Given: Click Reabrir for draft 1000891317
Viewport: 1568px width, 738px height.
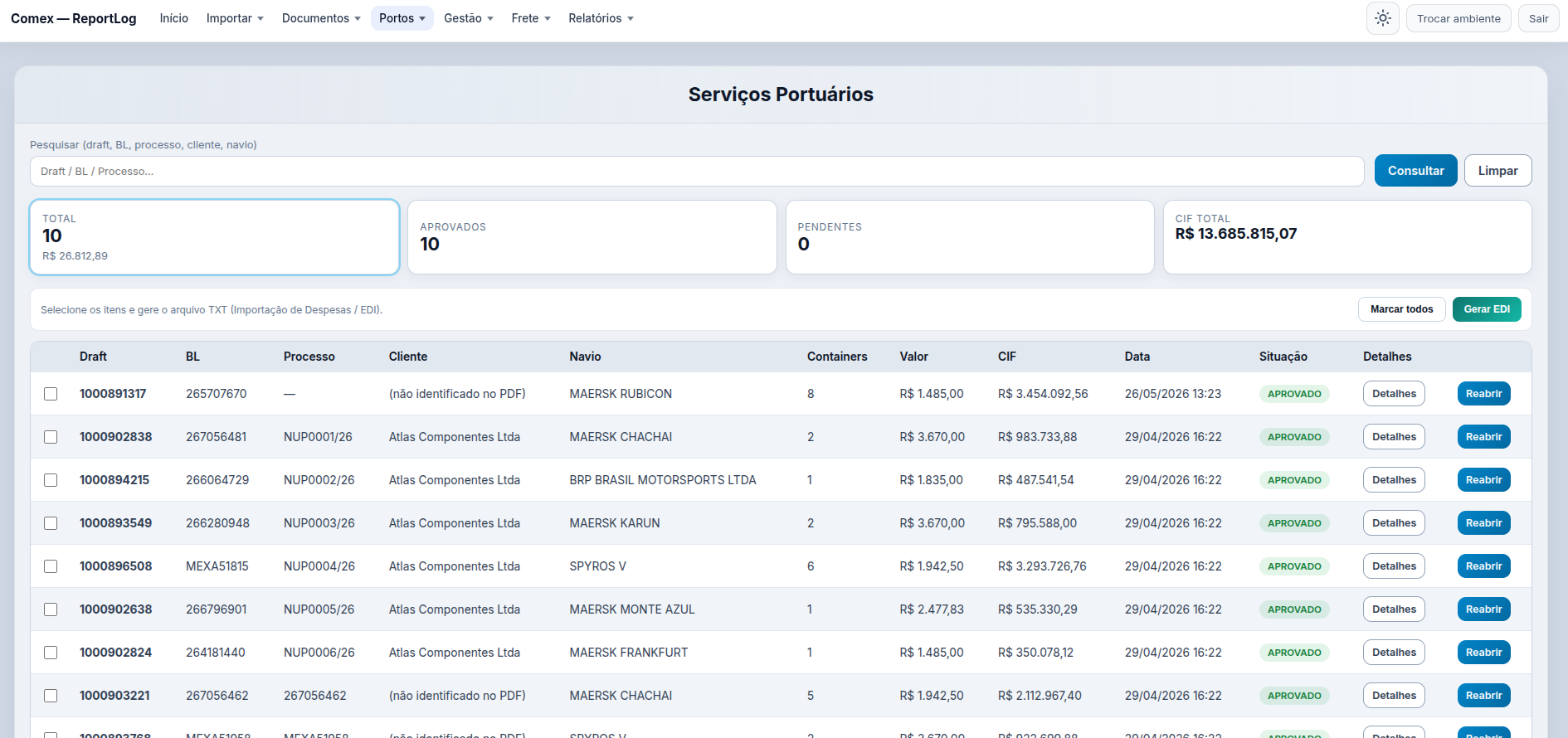Looking at the screenshot, I should click(1483, 394).
